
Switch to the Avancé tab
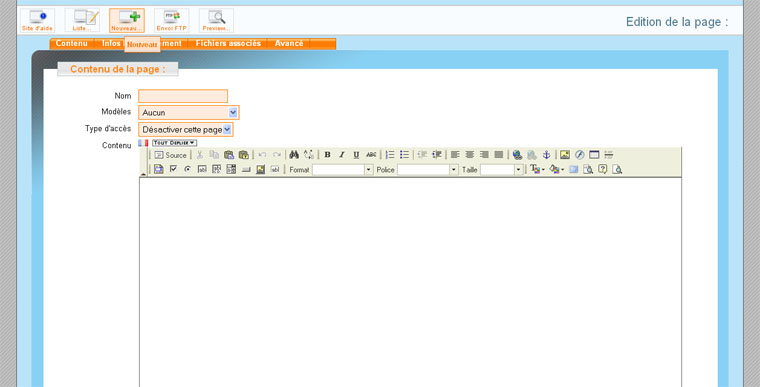[289, 43]
